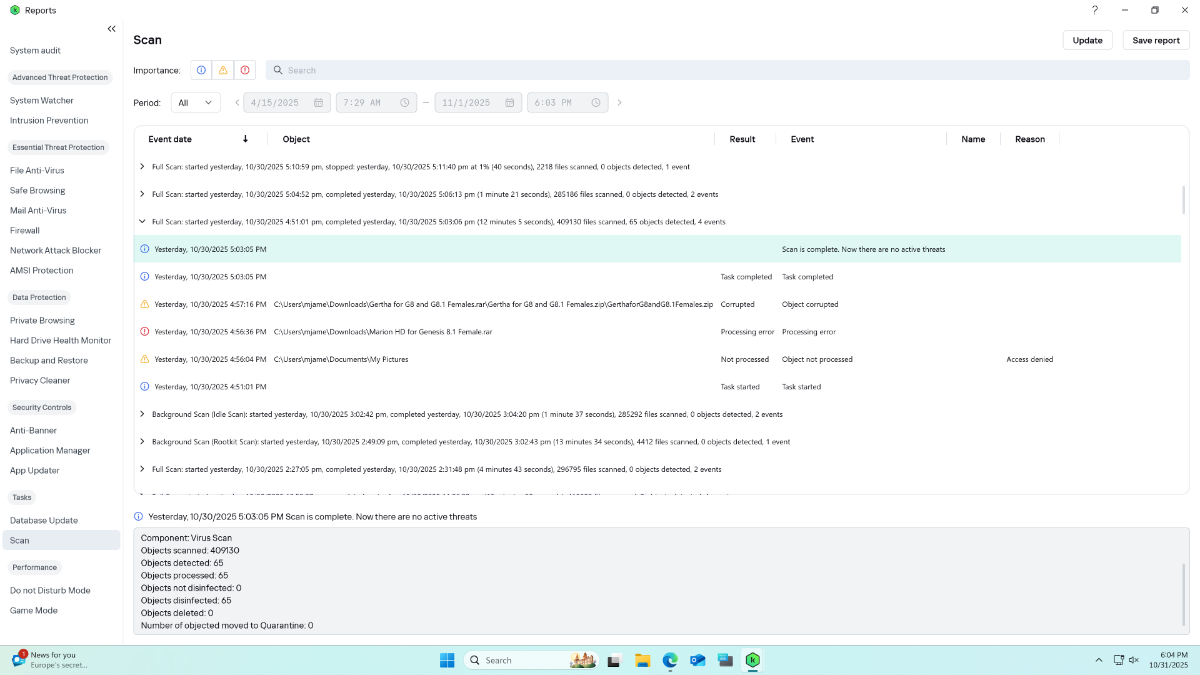Select the Task completed event info icon
Viewport: 1200px width, 675px height.
145,276
